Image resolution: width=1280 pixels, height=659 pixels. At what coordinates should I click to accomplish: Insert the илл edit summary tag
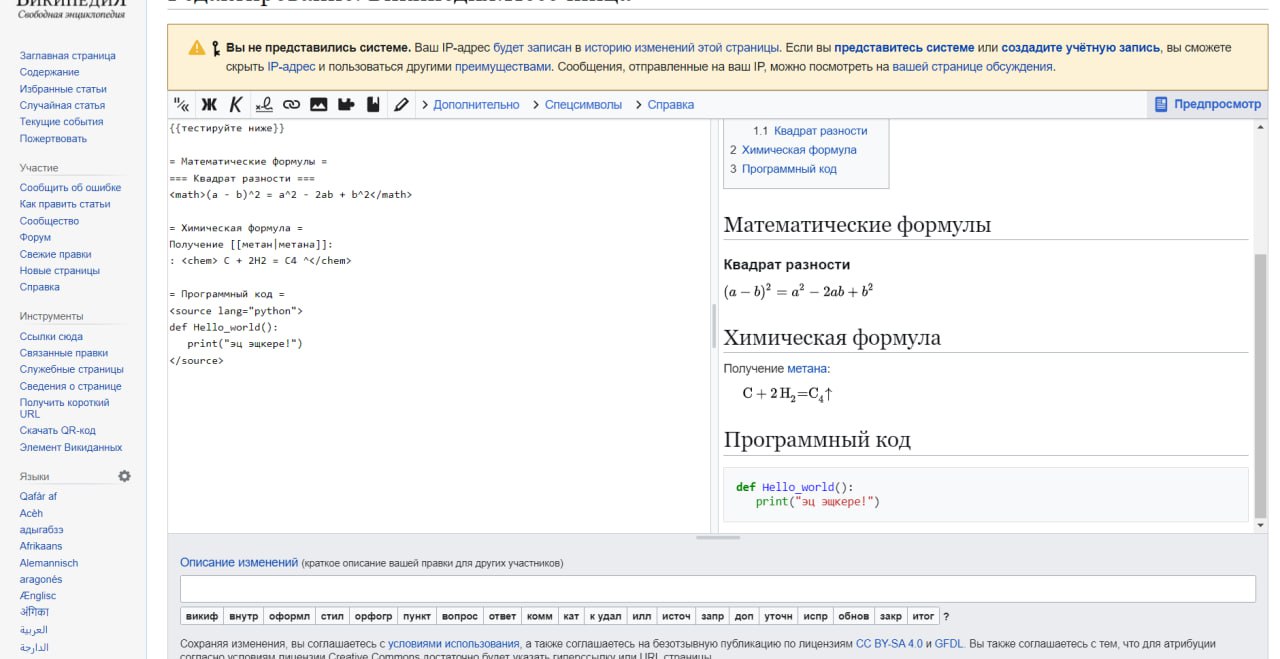[642, 616]
